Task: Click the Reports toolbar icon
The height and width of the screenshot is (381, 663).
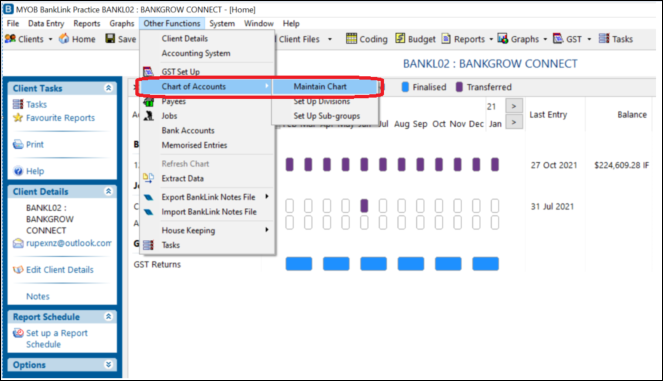Action: (x=446, y=39)
